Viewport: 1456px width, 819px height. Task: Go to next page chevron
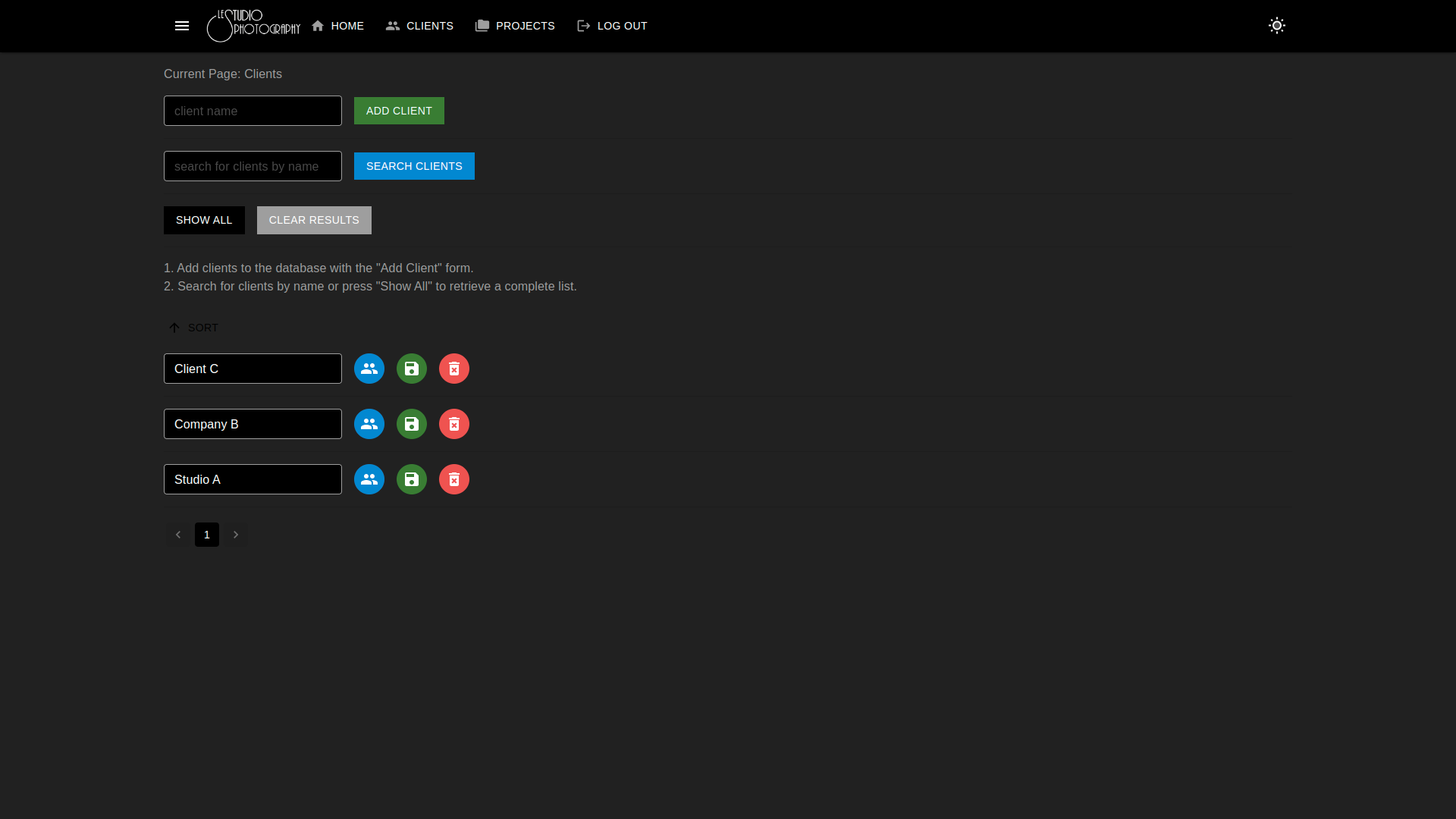(236, 535)
